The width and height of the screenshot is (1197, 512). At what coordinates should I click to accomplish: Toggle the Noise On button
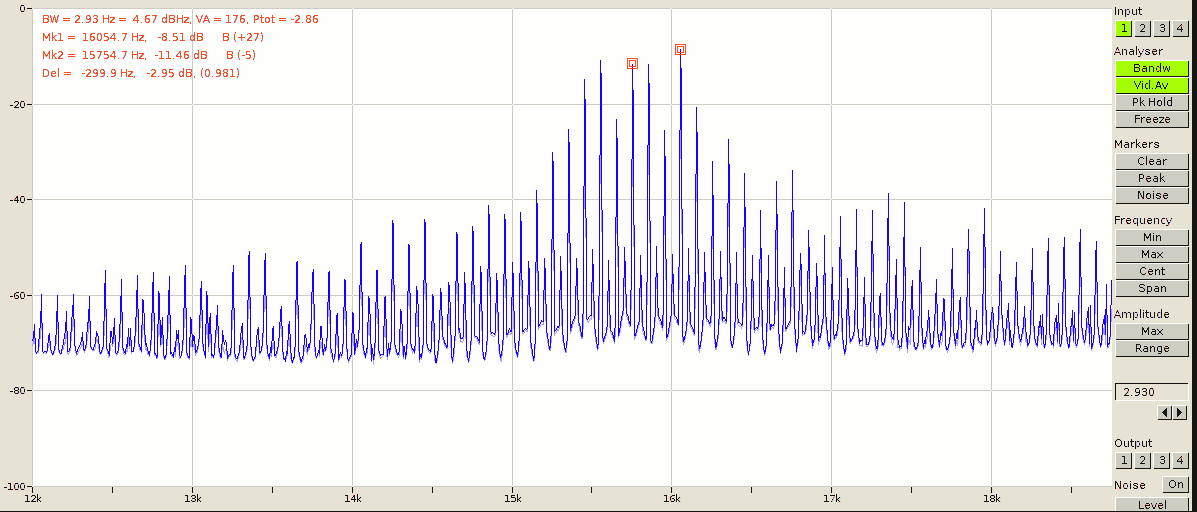(1176, 485)
